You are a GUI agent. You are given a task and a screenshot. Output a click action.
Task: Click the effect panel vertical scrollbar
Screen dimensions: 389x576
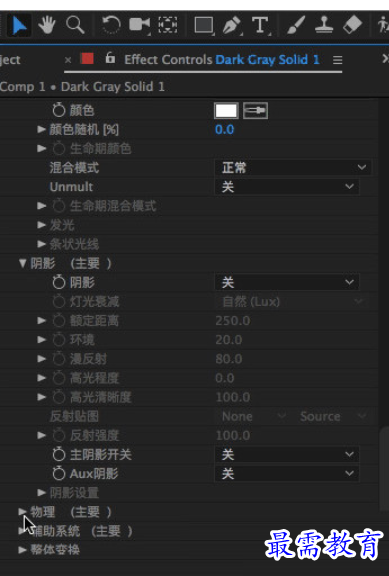(x=384, y=468)
